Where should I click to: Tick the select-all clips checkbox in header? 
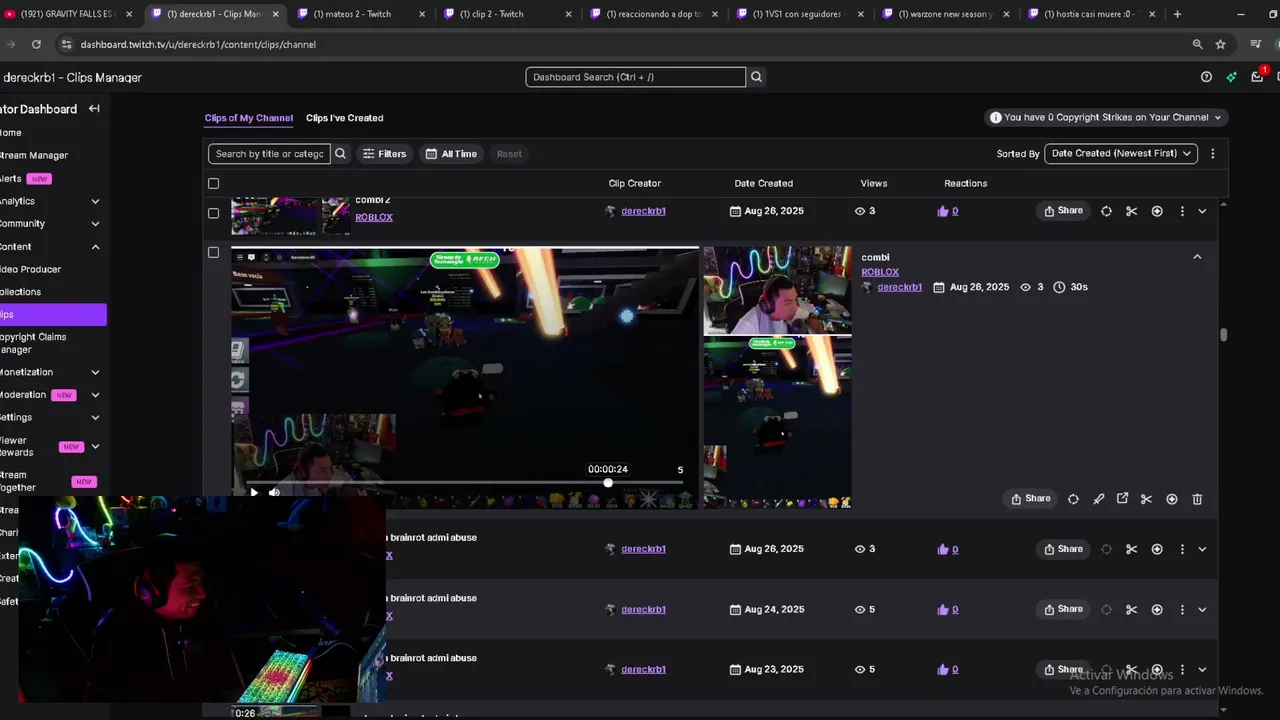(x=213, y=183)
